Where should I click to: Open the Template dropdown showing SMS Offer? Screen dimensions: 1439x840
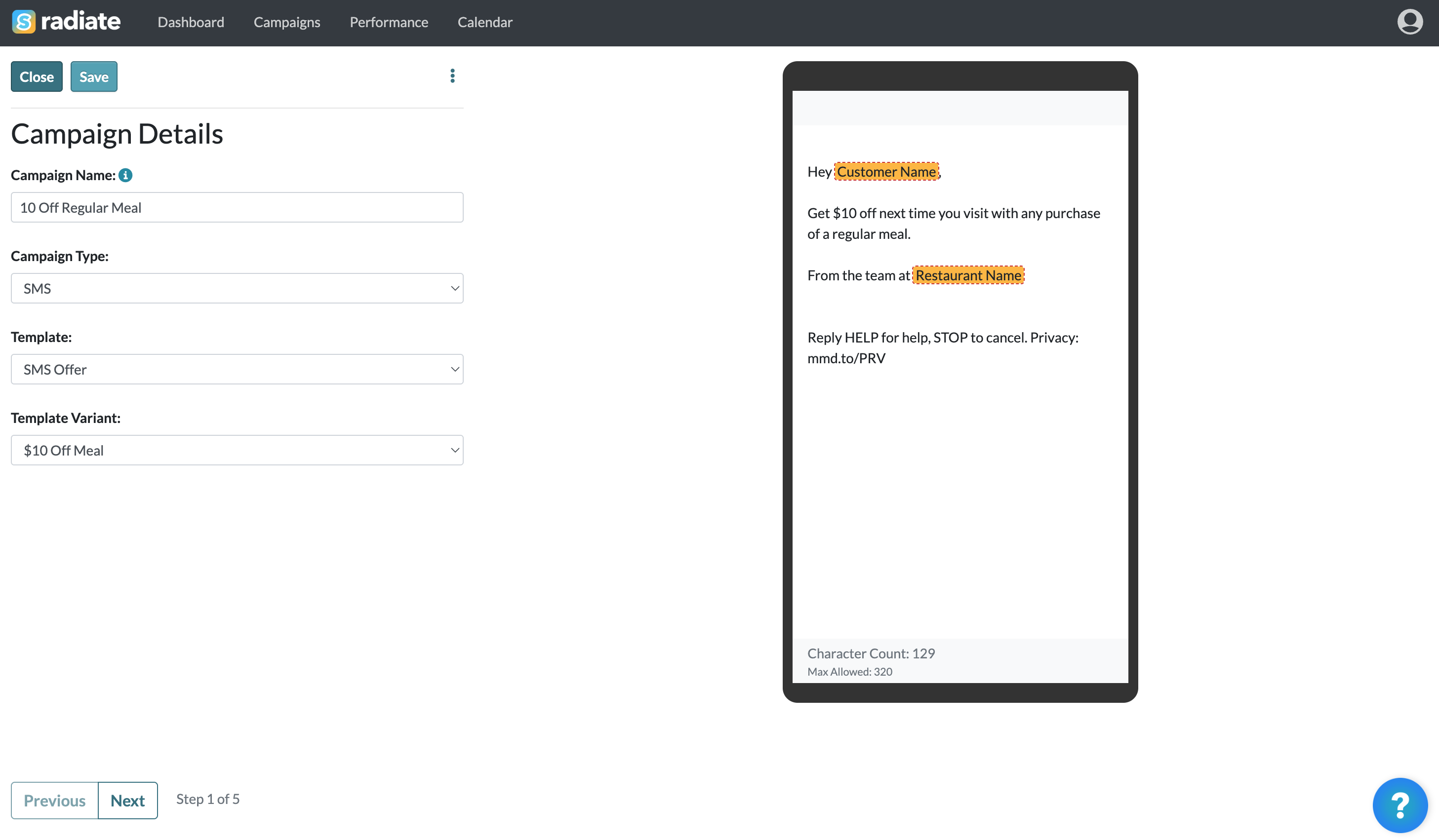237,369
